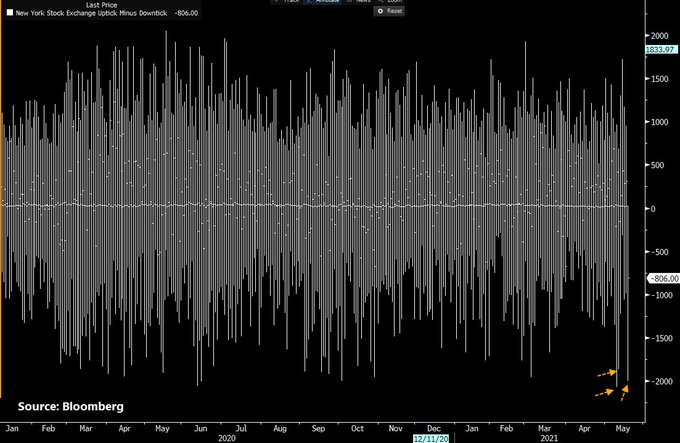Viewport: 680px width, 443px height.
Task: Click the Jun label on the time axis
Action: click(200, 429)
